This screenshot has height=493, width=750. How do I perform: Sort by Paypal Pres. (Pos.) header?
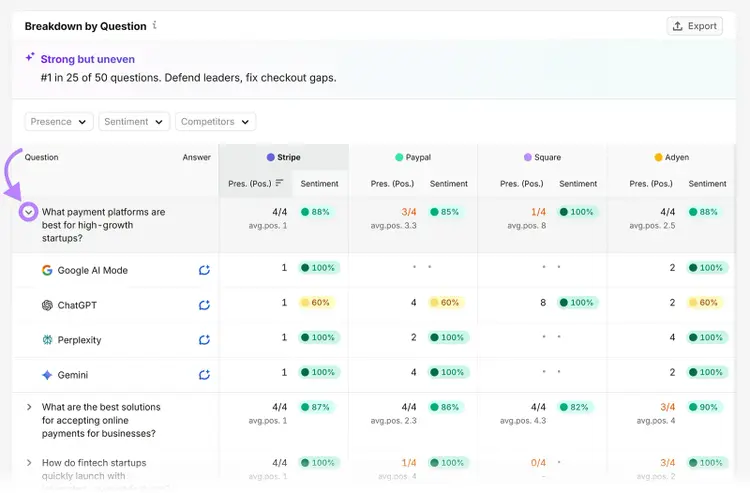pos(392,184)
